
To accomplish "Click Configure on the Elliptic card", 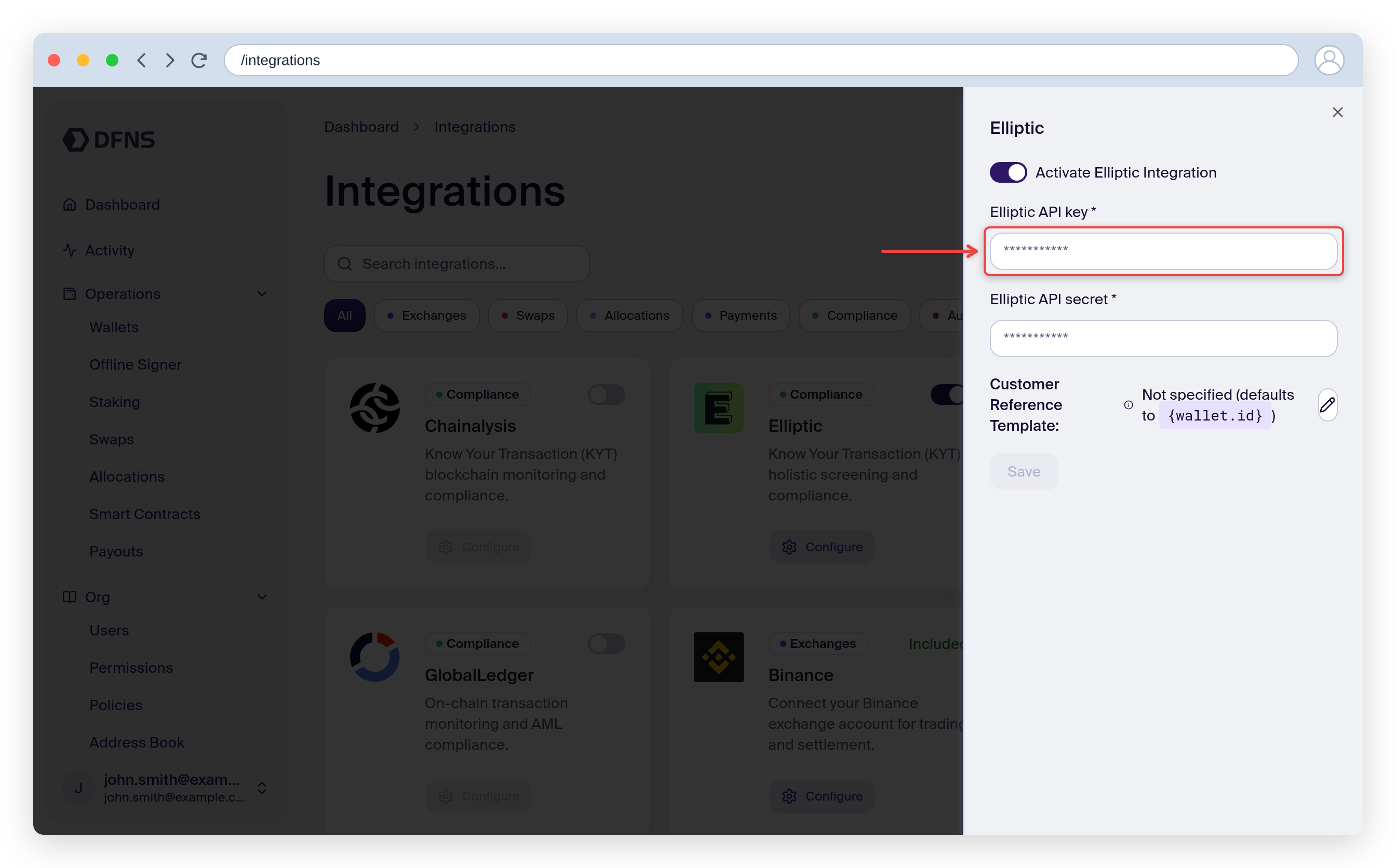I will click(x=822, y=547).
